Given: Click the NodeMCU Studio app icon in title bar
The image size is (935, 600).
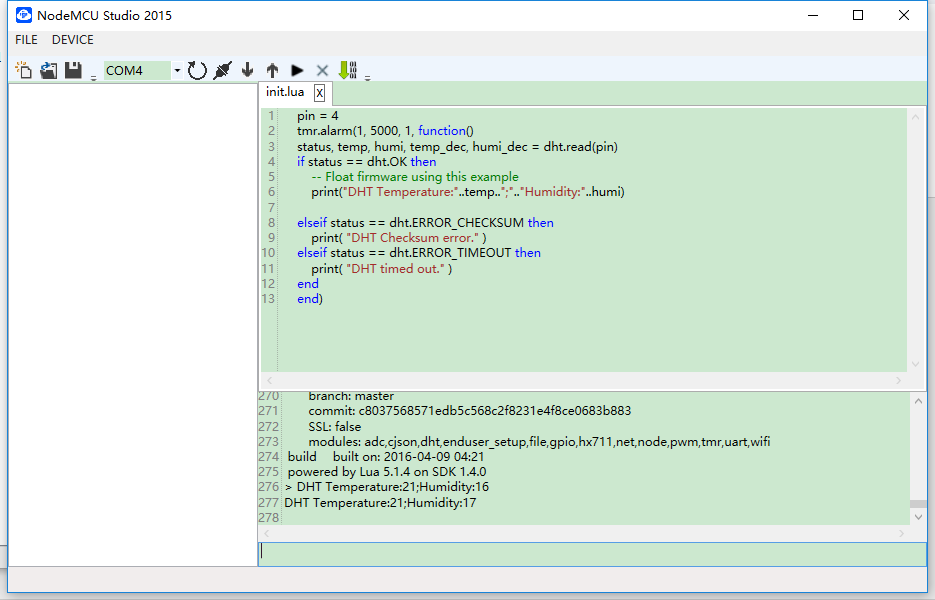Looking at the screenshot, I should coord(23,15).
